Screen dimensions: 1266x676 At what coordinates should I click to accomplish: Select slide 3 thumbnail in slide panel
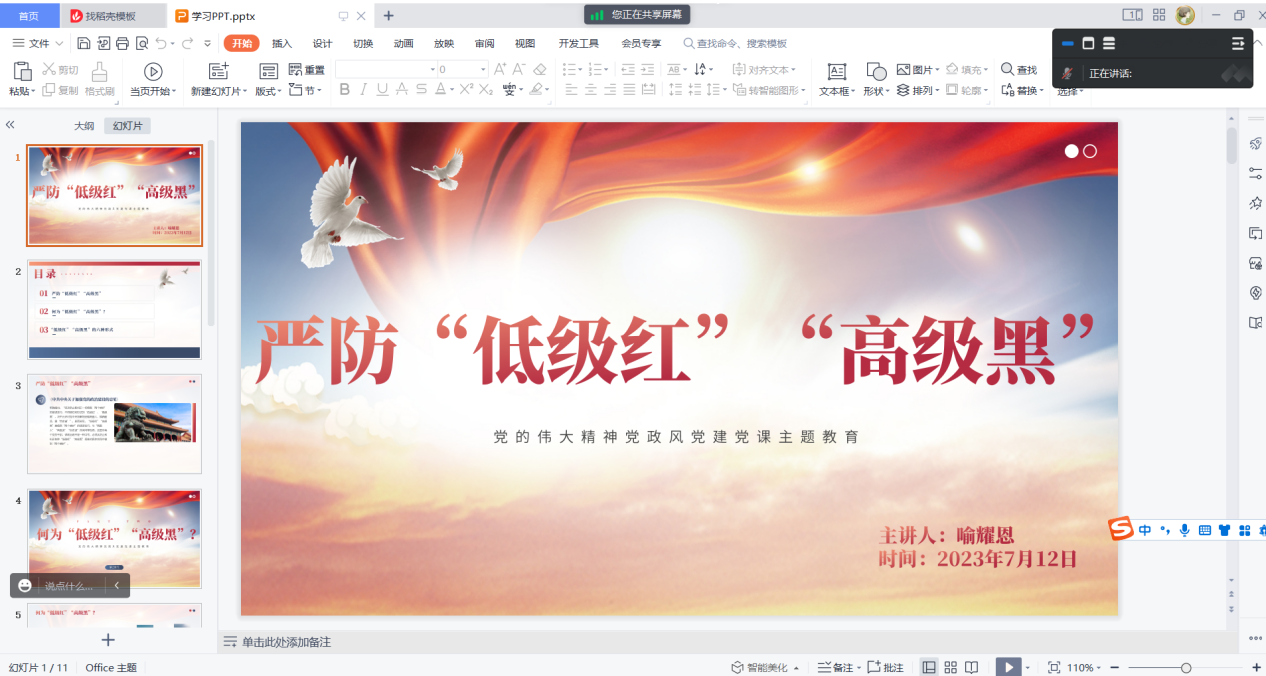(114, 423)
